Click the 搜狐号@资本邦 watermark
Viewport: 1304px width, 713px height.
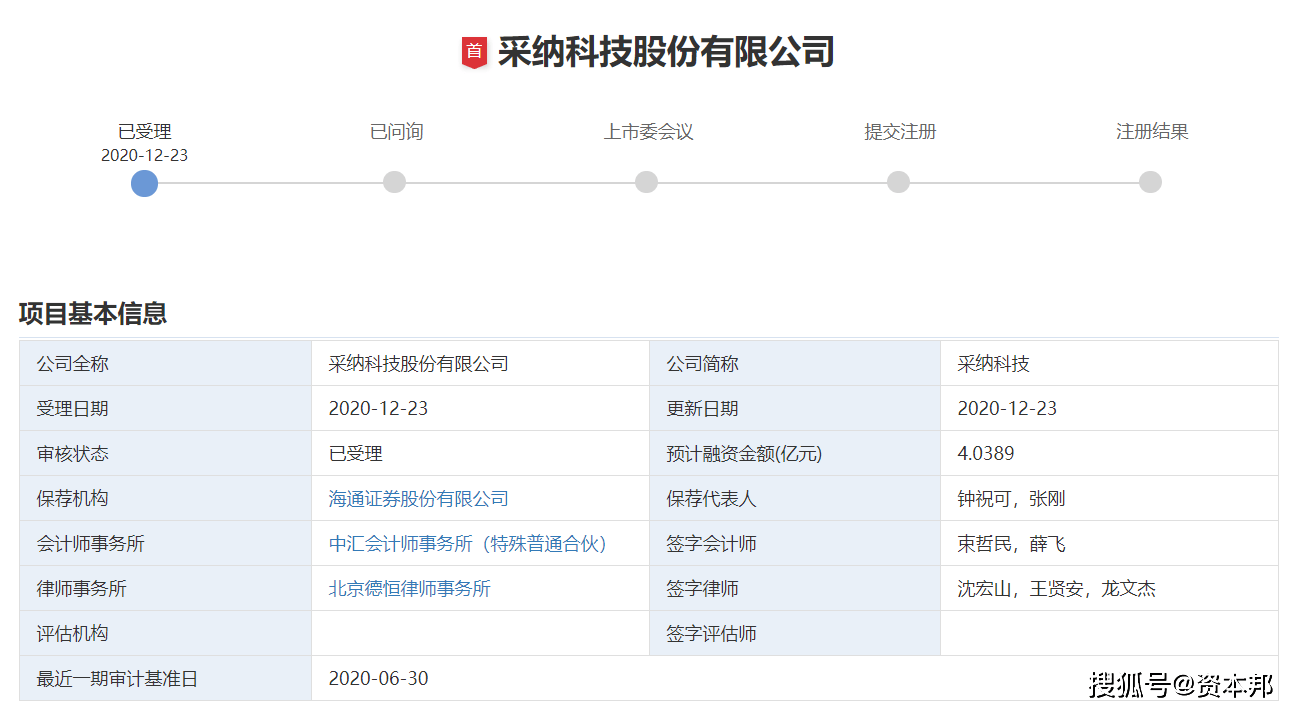coord(1181,686)
